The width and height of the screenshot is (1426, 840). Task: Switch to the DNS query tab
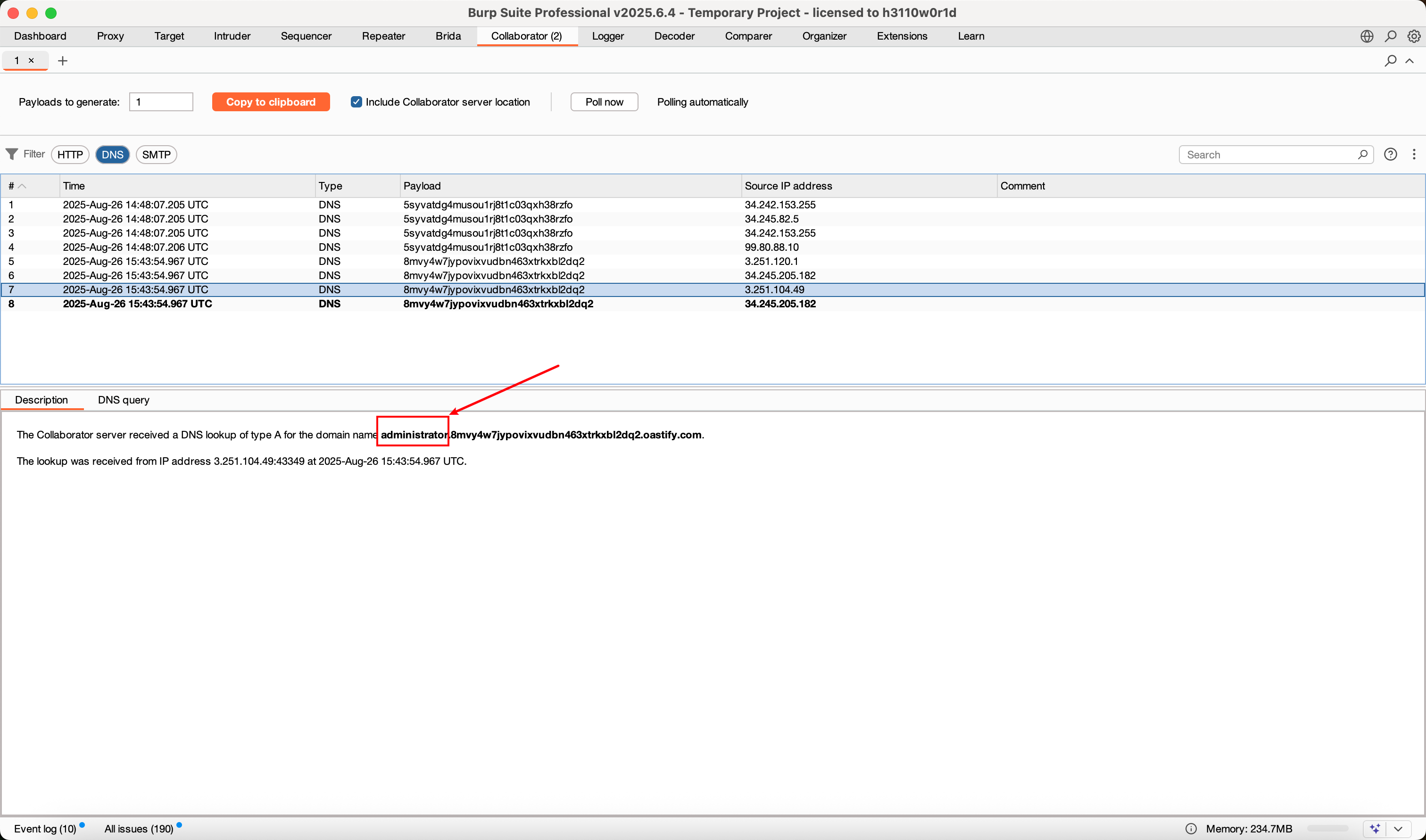tap(124, 400)
